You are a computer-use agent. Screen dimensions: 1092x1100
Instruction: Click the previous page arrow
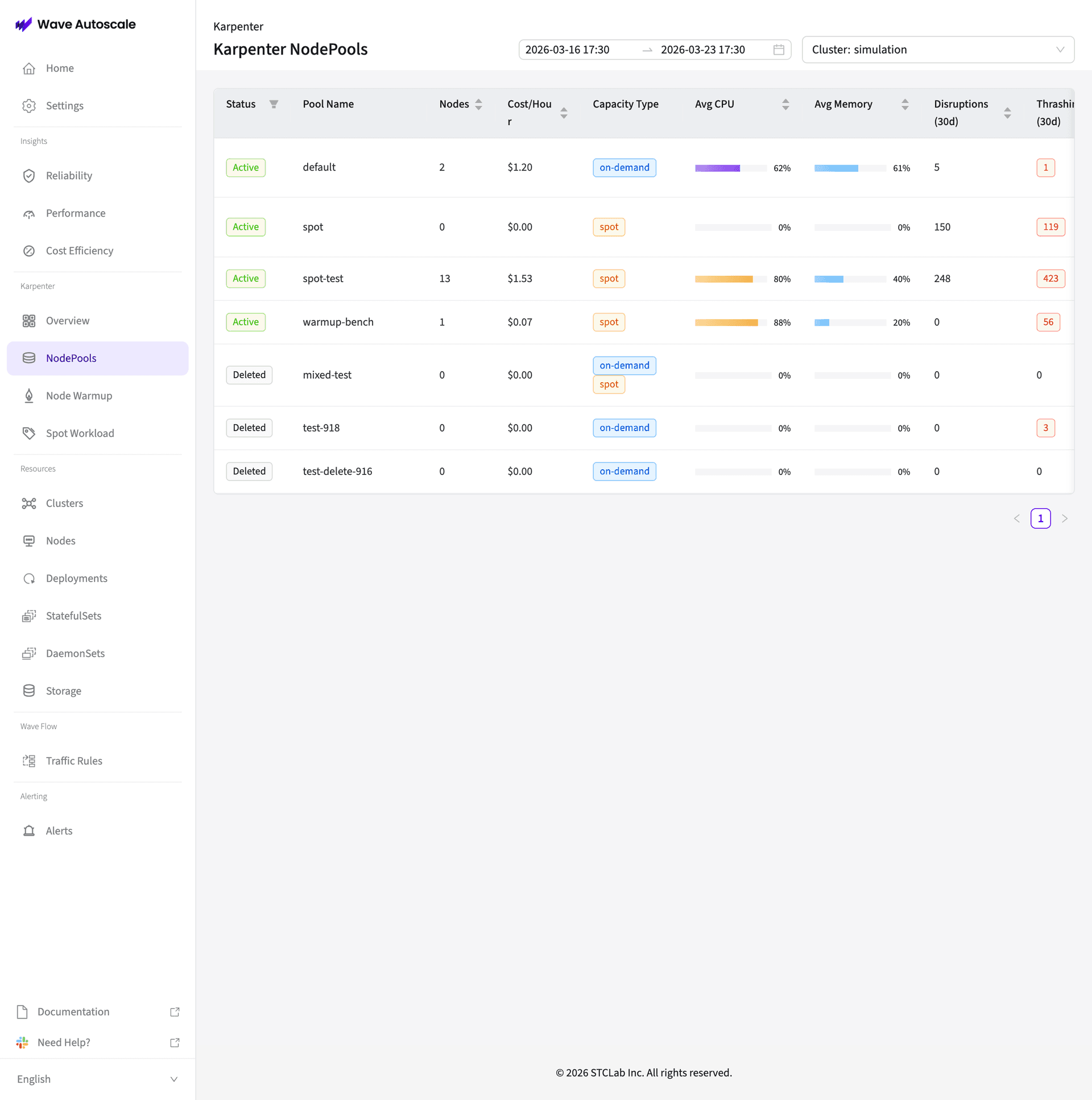(1016, 519)
